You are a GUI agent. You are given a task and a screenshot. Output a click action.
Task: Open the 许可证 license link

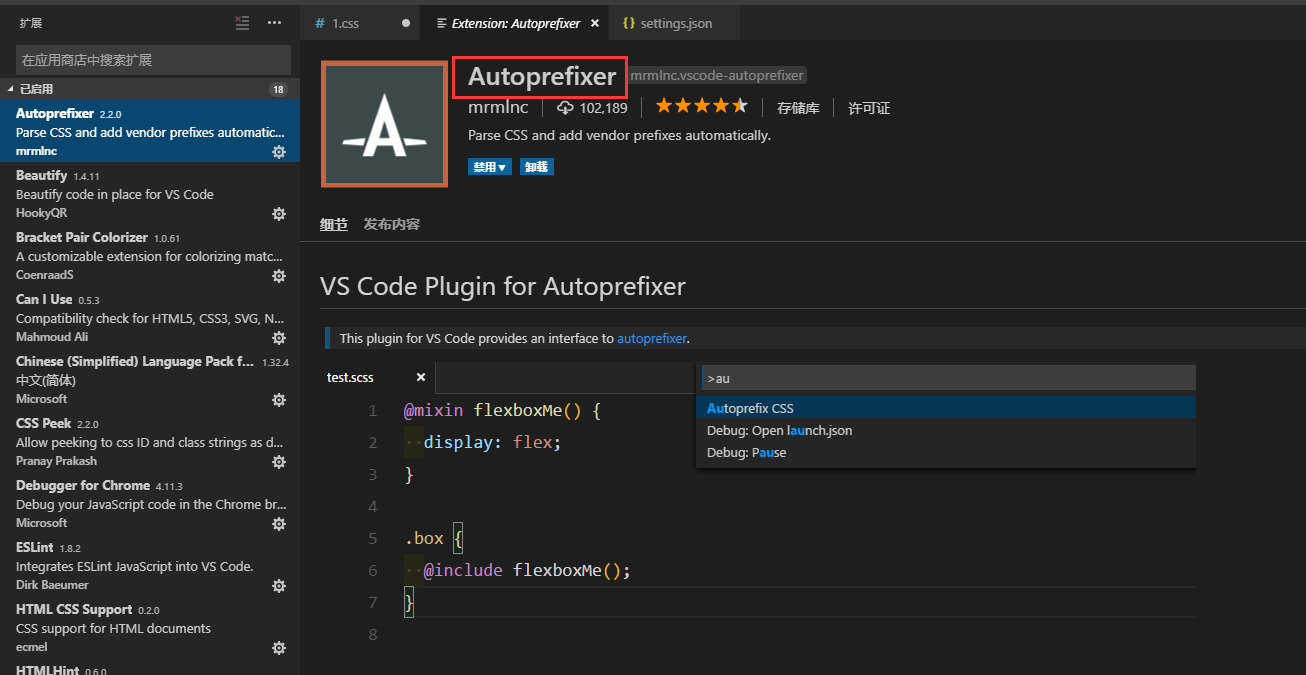click(x=869, y=108)
